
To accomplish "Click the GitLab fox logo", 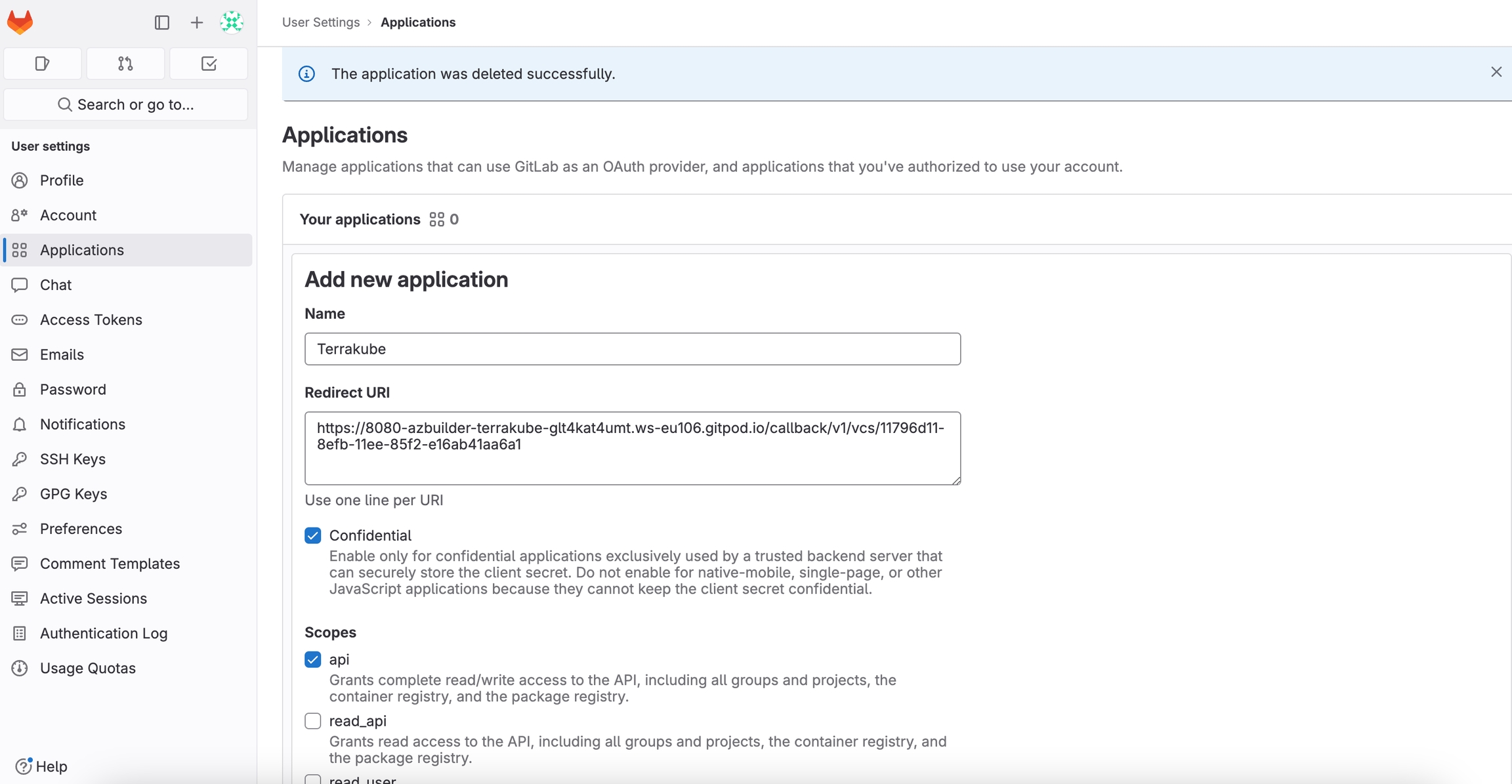I will coord(20,22).
